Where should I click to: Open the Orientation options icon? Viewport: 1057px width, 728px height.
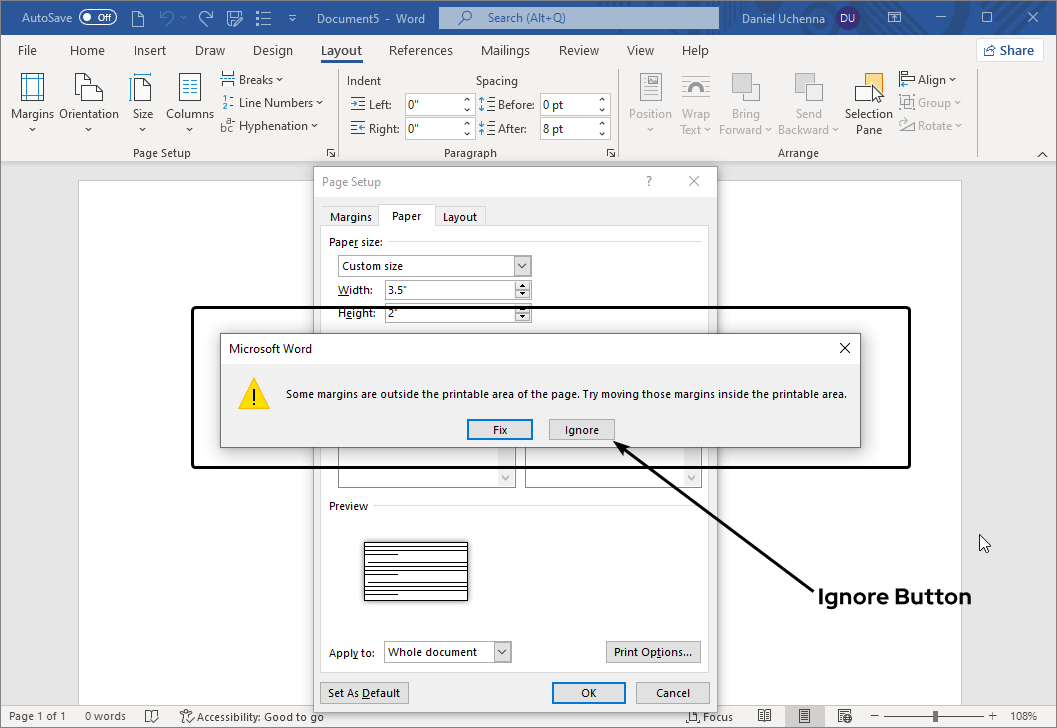pyautogui.click(x=88, y=90)
